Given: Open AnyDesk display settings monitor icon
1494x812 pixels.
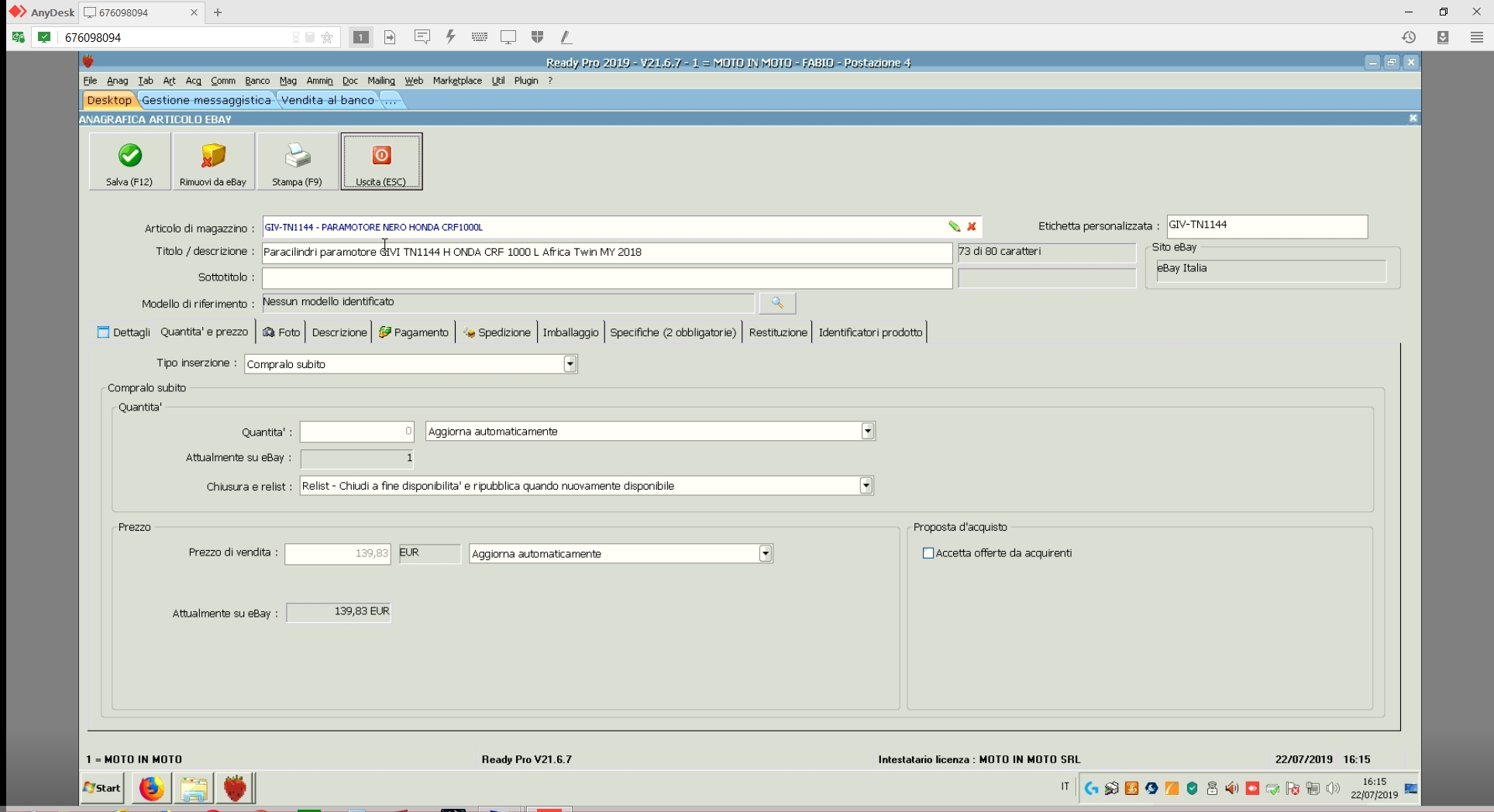Looking at the screenshot, I should (508, 37).
